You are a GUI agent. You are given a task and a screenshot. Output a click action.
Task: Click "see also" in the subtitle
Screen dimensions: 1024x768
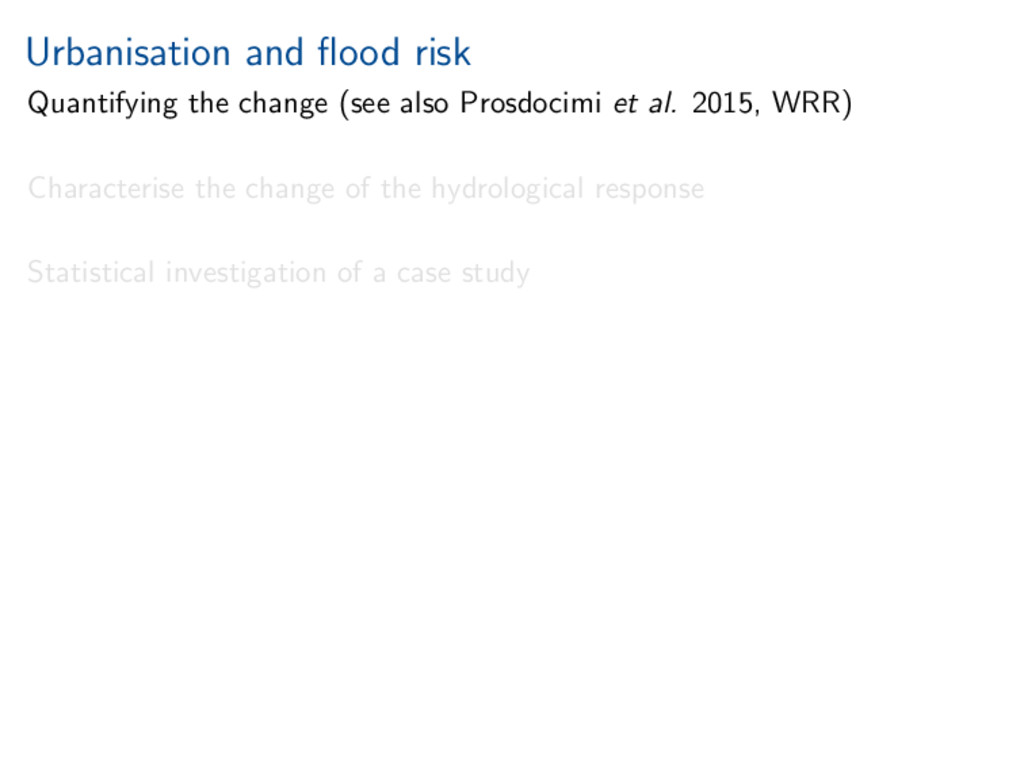399,104
